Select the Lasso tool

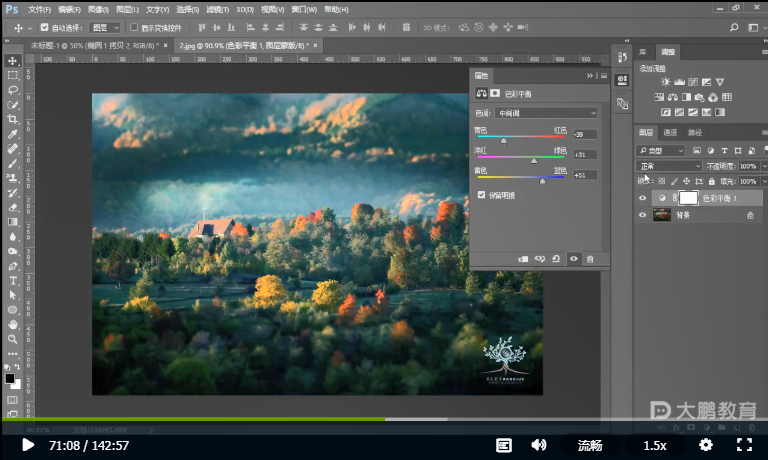tap(13, 90)
